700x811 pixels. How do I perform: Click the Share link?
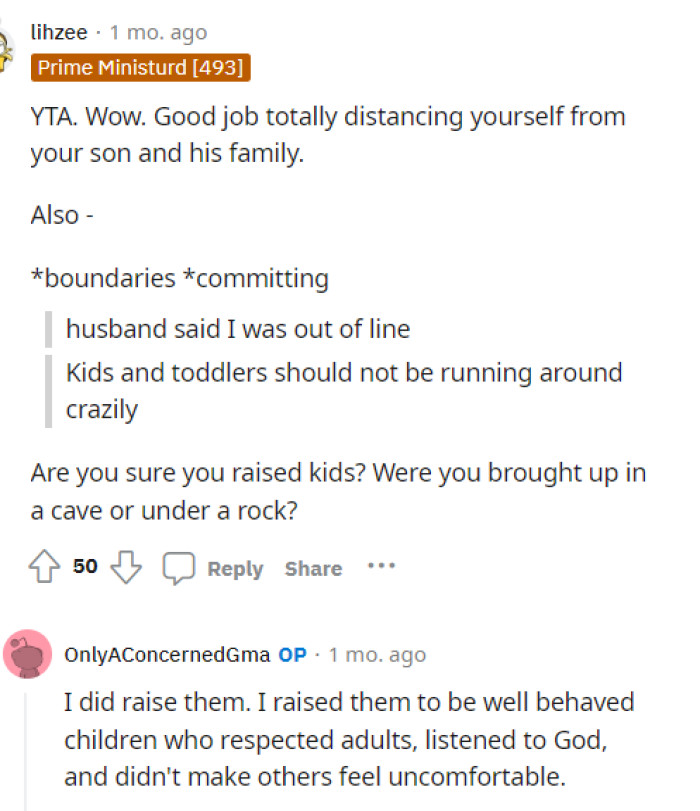(313, 568)
